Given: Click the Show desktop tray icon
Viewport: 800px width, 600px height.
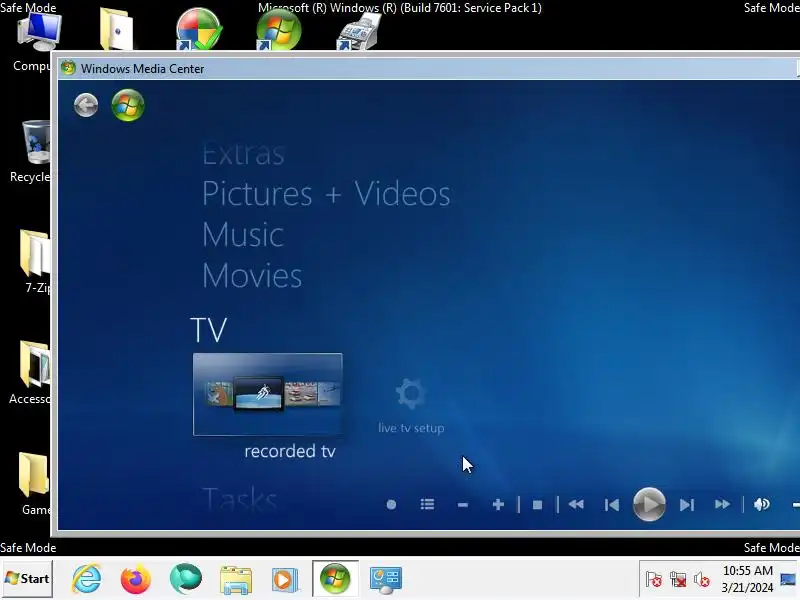Looking at the screenshot, I should coord(788,580).
